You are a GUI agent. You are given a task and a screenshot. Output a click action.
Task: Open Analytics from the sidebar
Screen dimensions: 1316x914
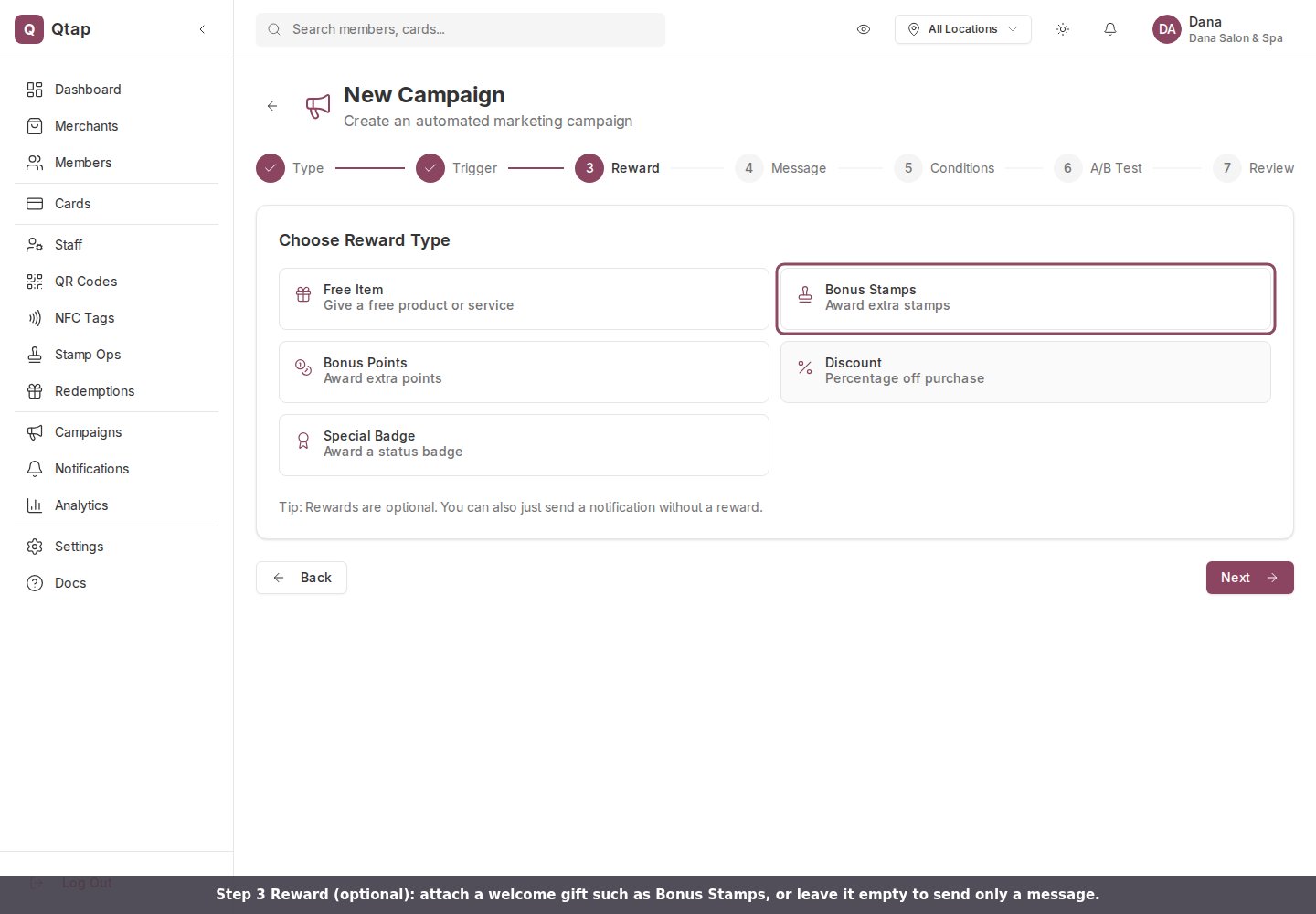click(116, 505)
